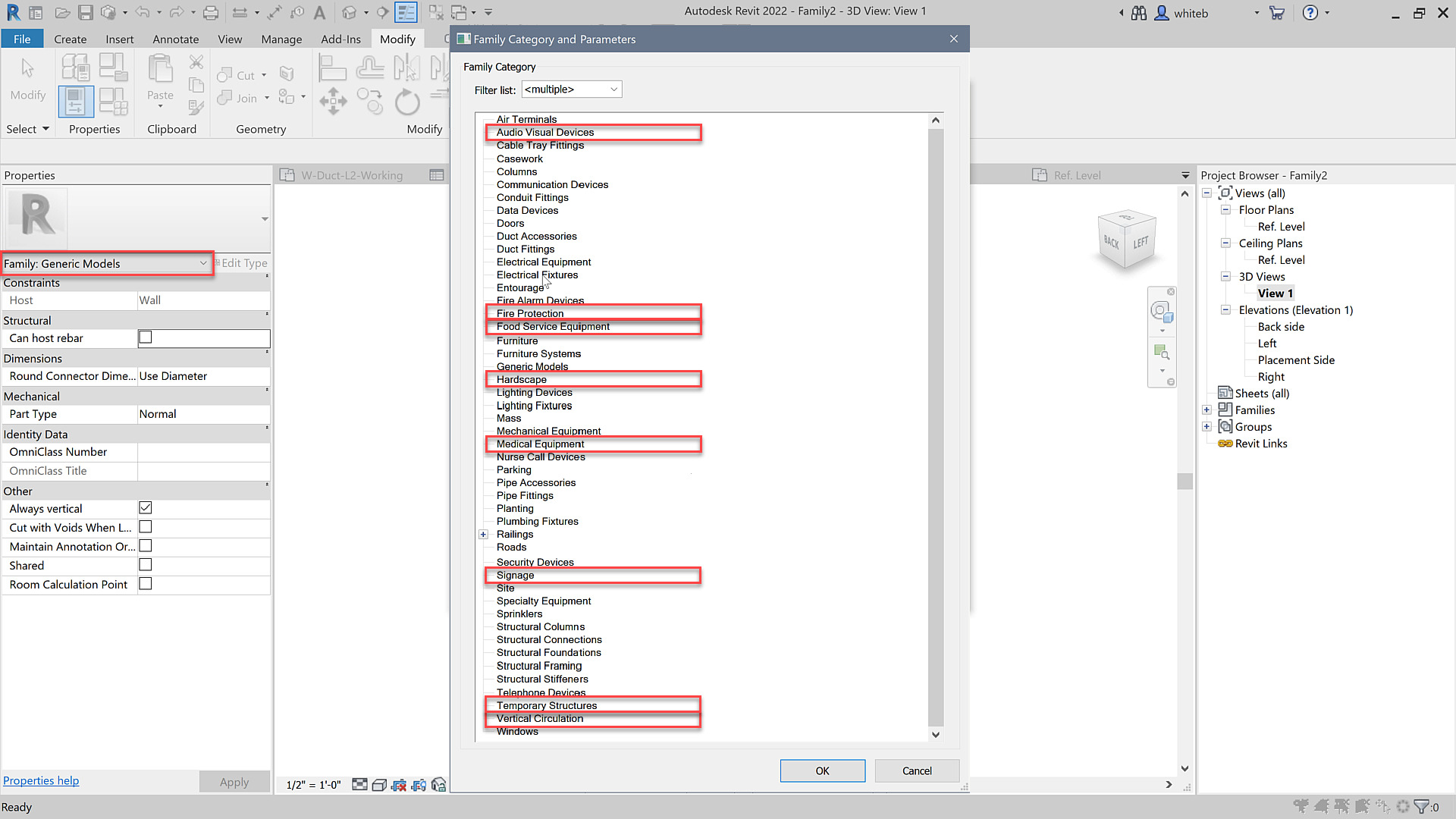Click the Undo arrow in Quick Access toolbar
The image size is (1456, 819).
(142, 12)
